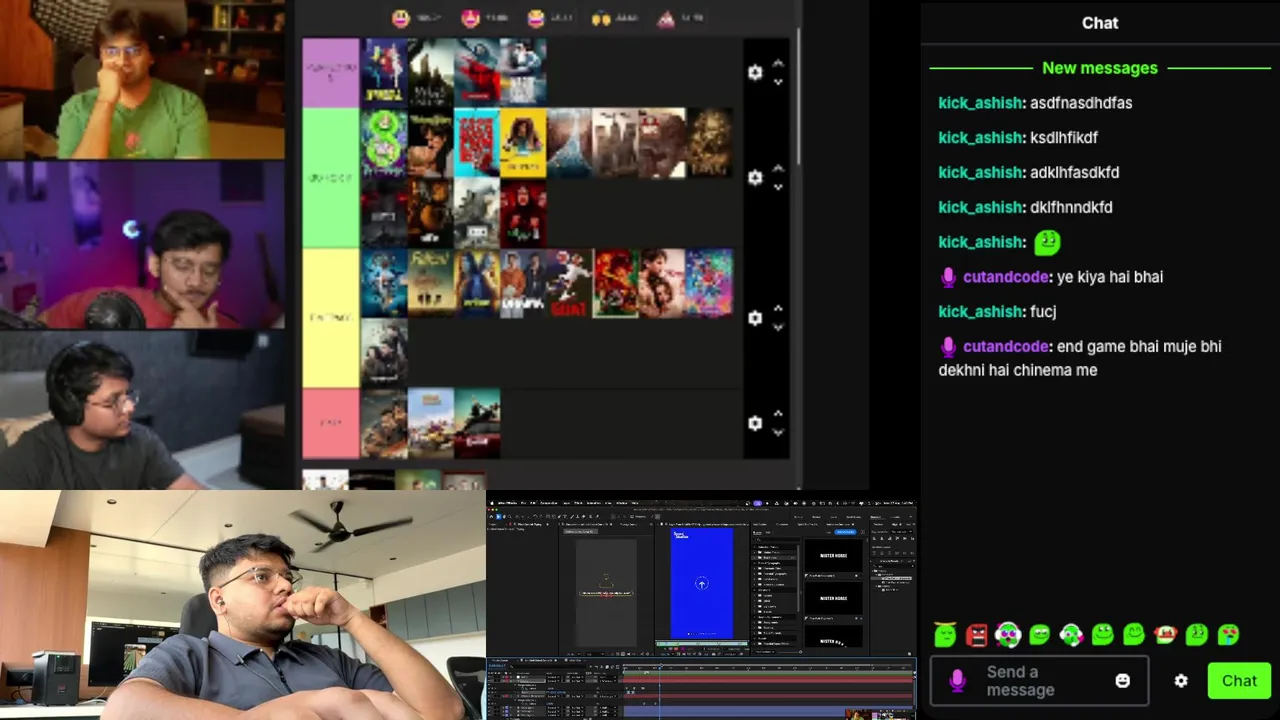Click the green emote in kick_ashish's message
Screen dimensions: 1280x720
pos(1046,242)
